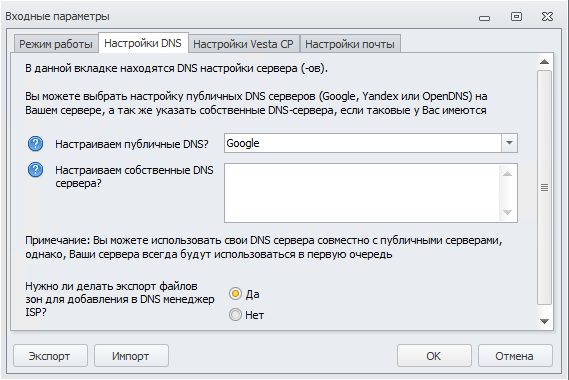Close the Входные параметры window
Viewport: 569px width, 380px height.
pos(547,16)
